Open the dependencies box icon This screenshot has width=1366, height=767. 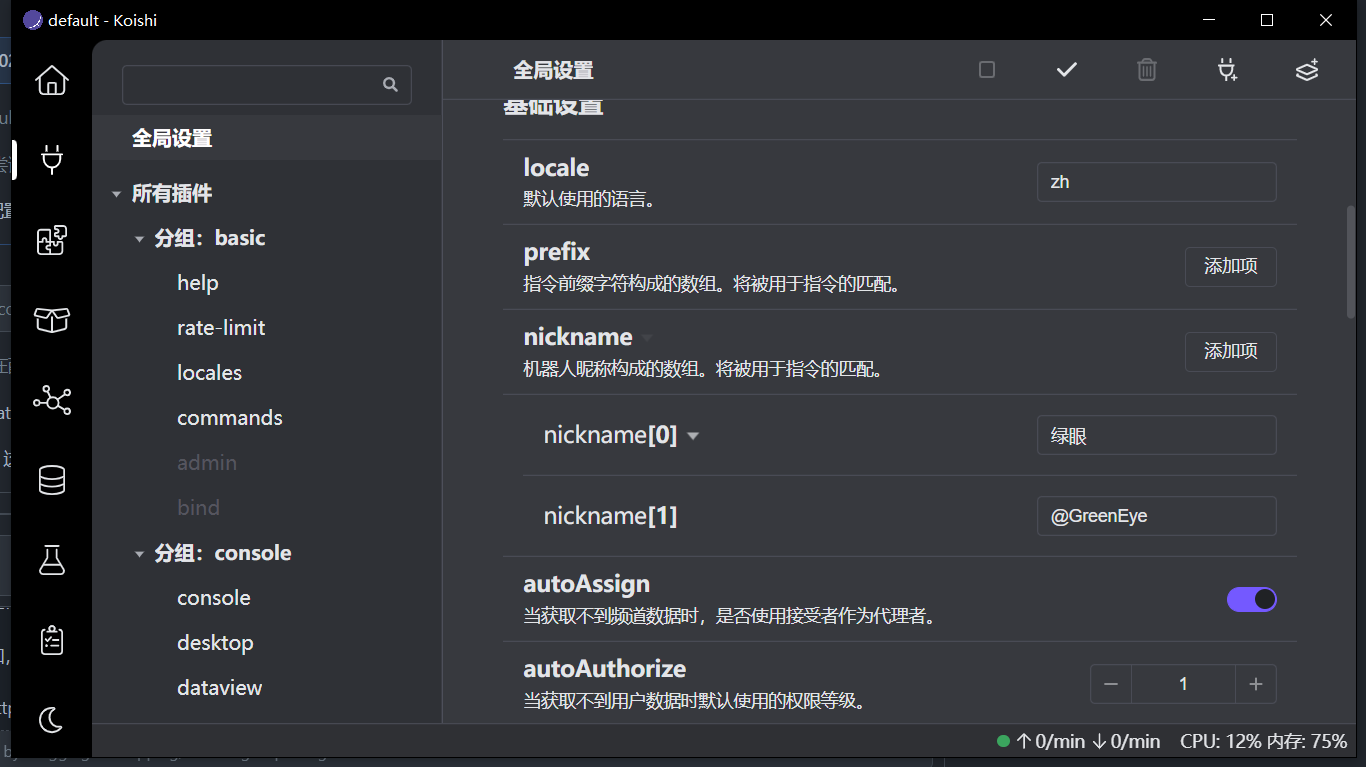(x=52, y=320)
